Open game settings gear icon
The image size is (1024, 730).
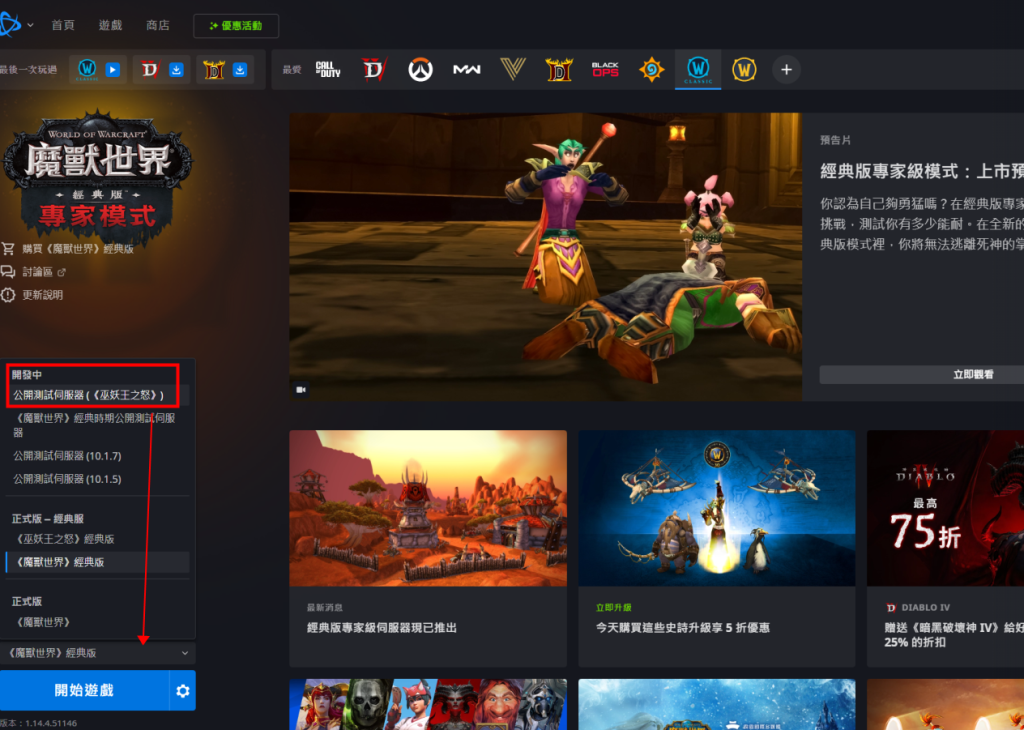183,690
